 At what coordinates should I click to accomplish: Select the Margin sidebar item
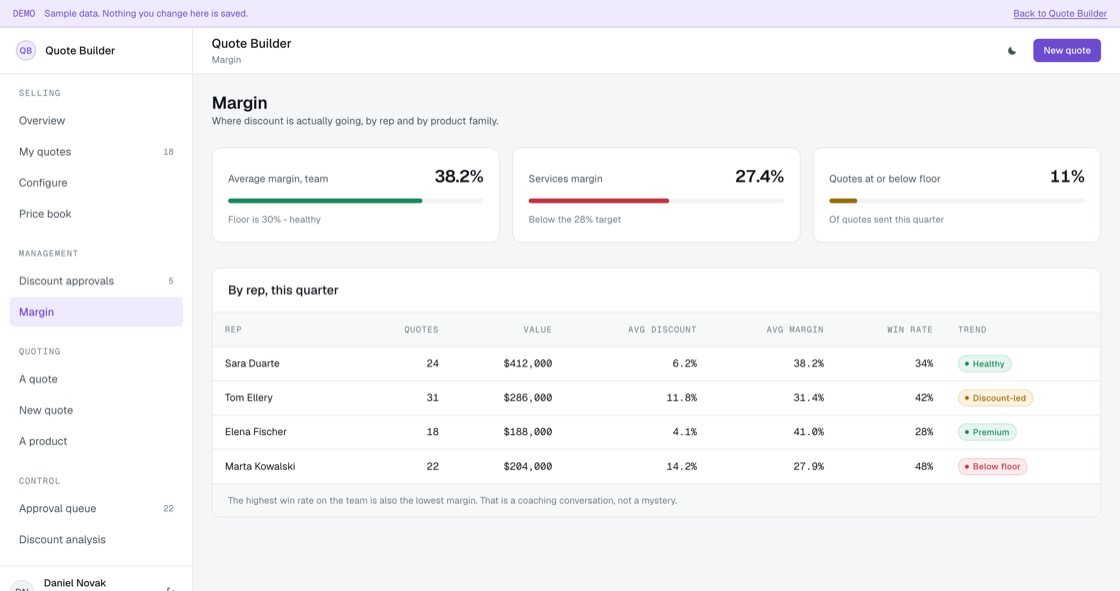pyautogui.click(x=96, y=312)
